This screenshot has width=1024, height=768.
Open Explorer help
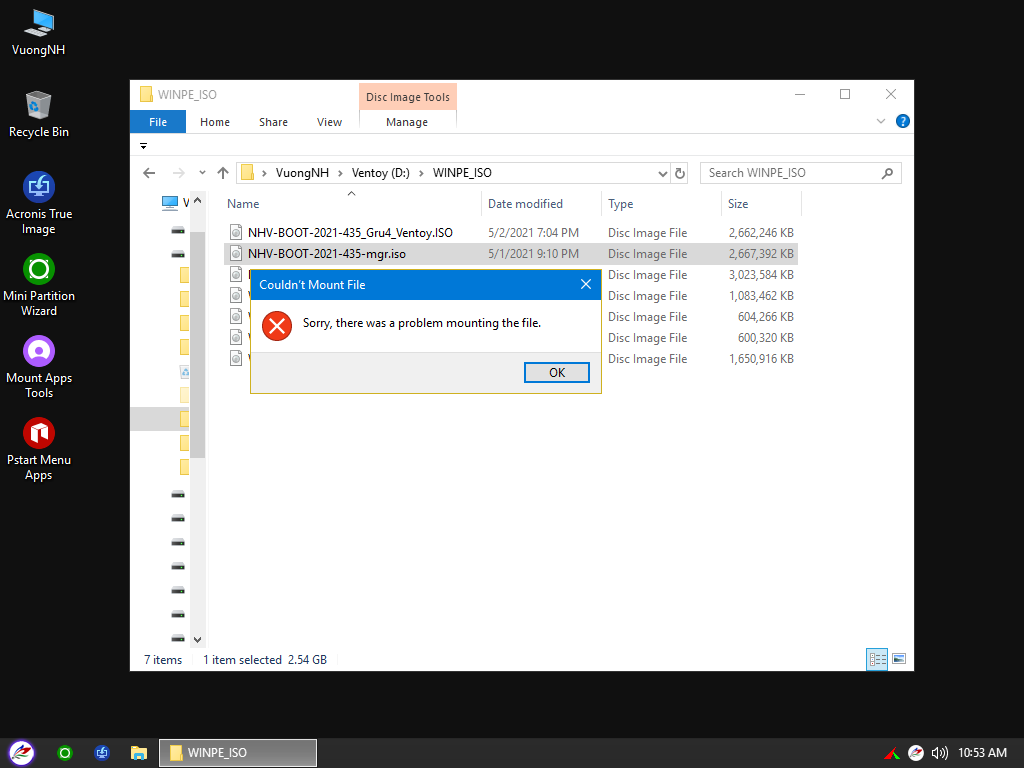coord(903,121)
